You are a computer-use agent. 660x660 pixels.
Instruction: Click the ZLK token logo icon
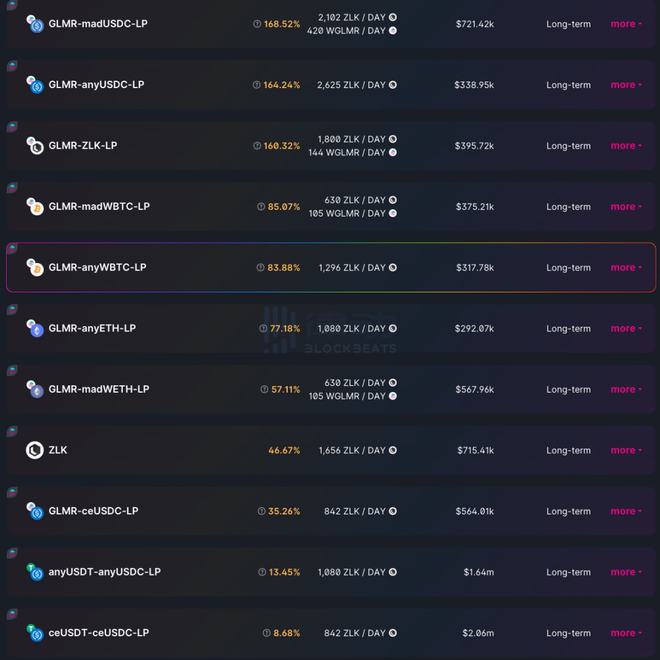coord(35,450)
